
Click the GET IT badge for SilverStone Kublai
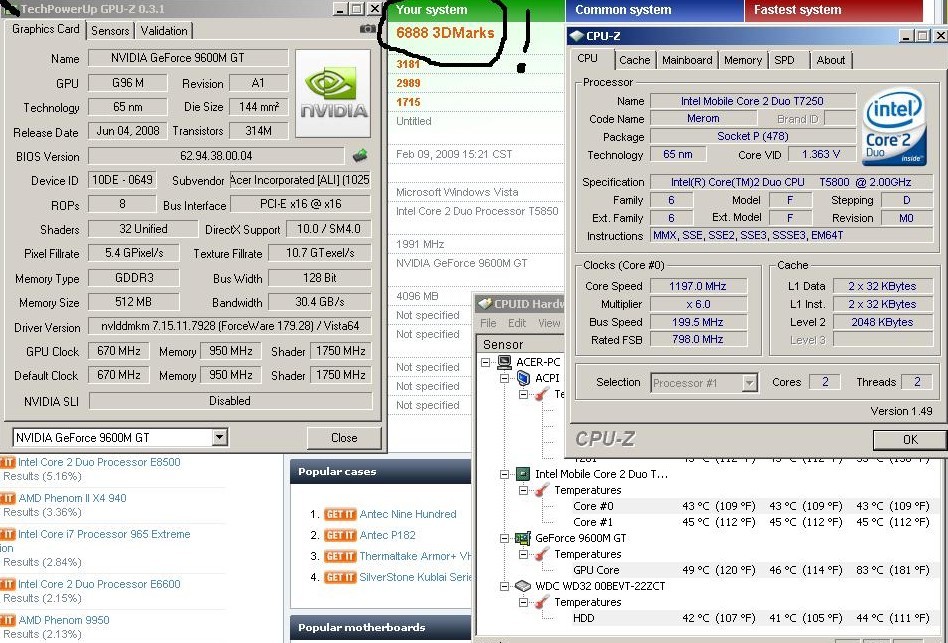coord(340,577)
